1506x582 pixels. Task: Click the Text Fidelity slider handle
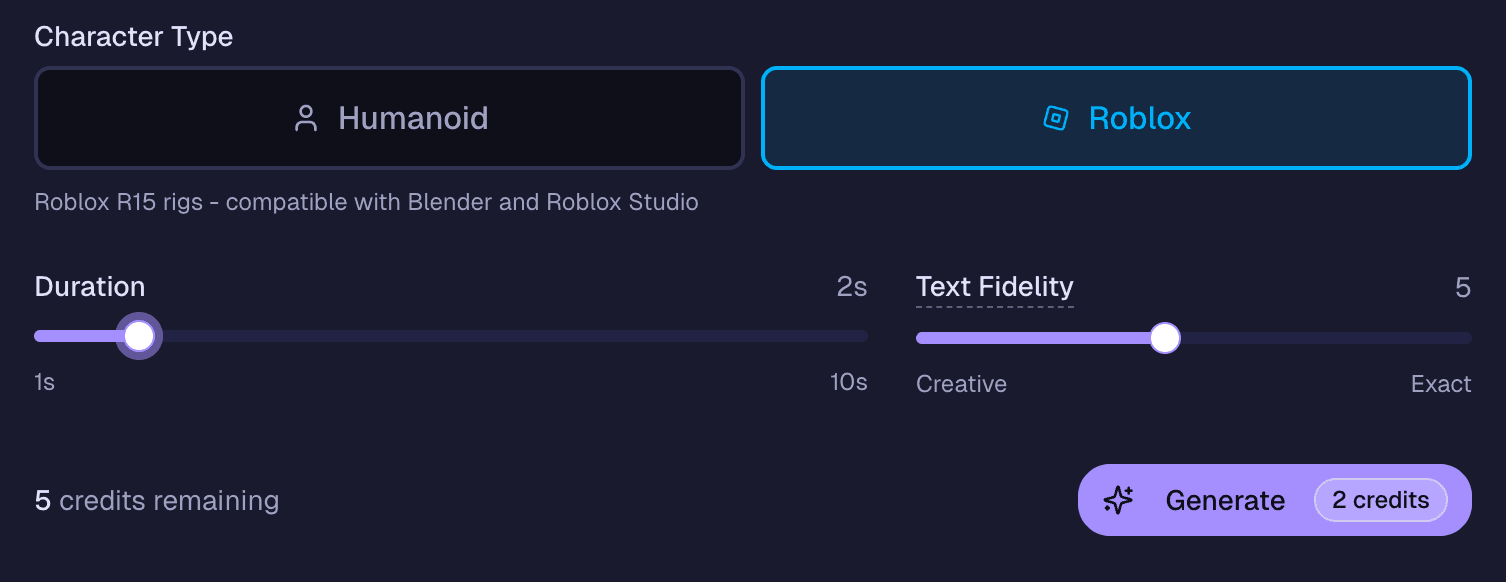(x=1165, y=338)
